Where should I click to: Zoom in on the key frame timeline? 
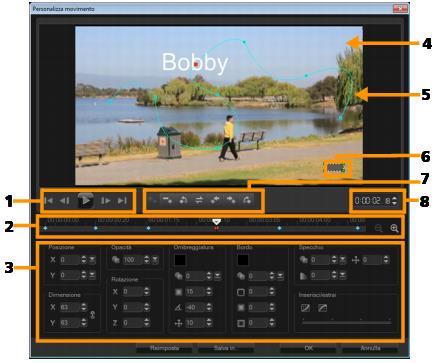coord(394,228)
